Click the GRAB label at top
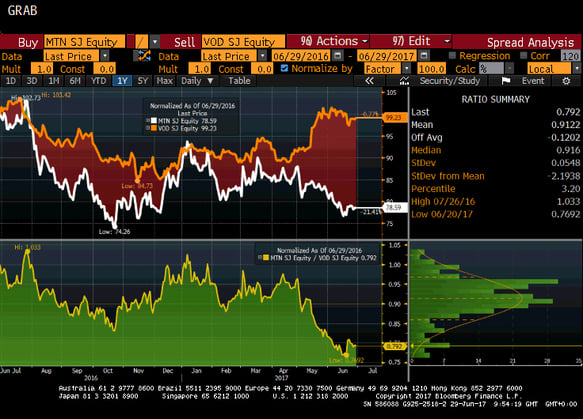Screen dimensions: 583x419 pyautogui.click(x=22, y=10)
